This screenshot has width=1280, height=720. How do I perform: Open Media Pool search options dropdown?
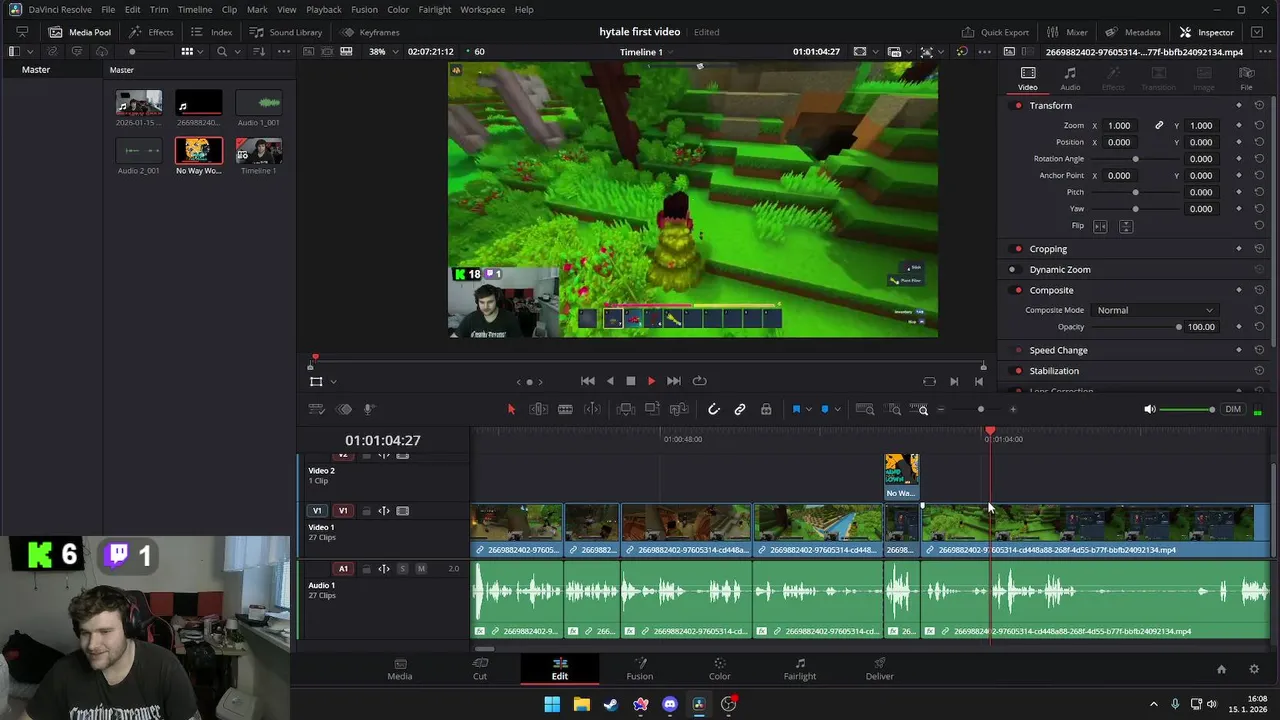(x=236, y=51)
